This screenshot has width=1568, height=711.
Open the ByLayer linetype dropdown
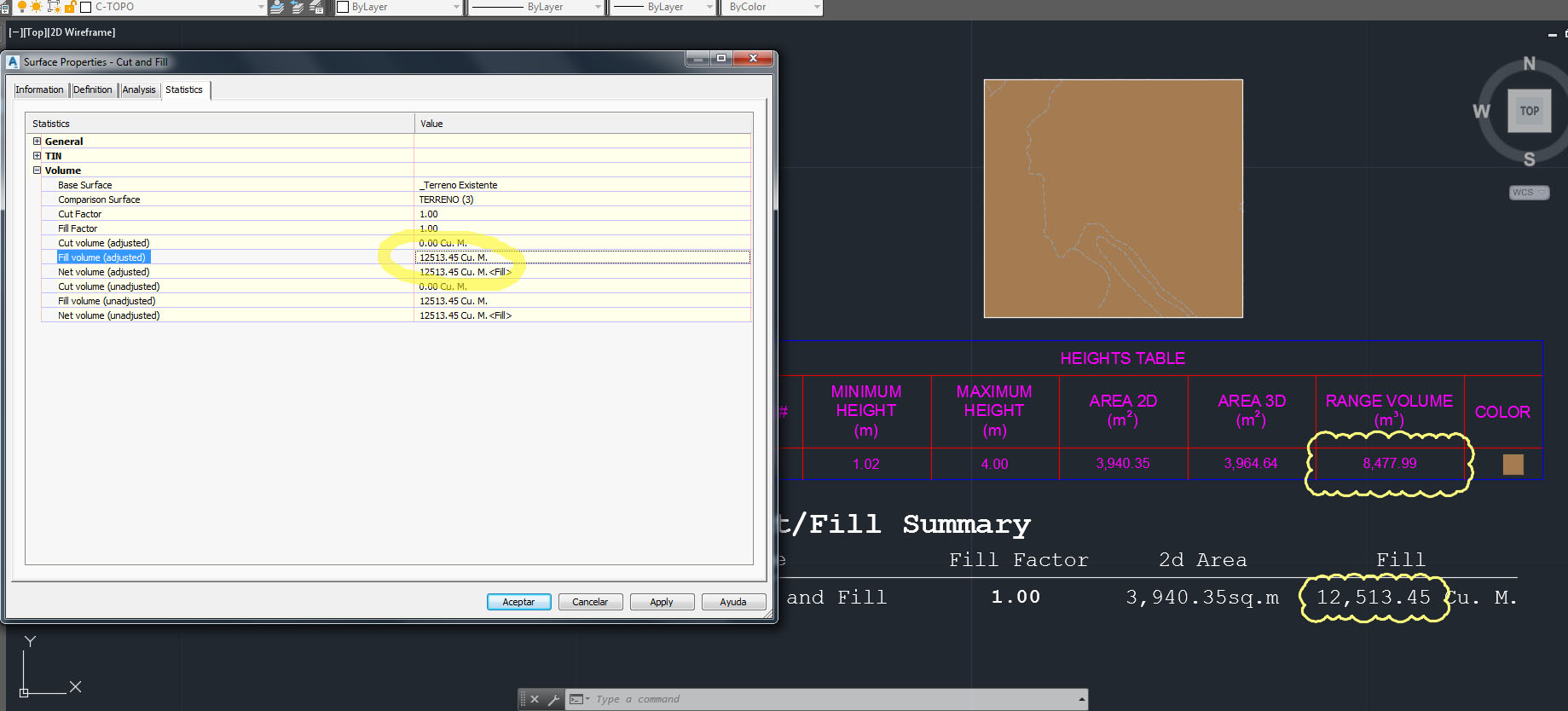point(598,7)
